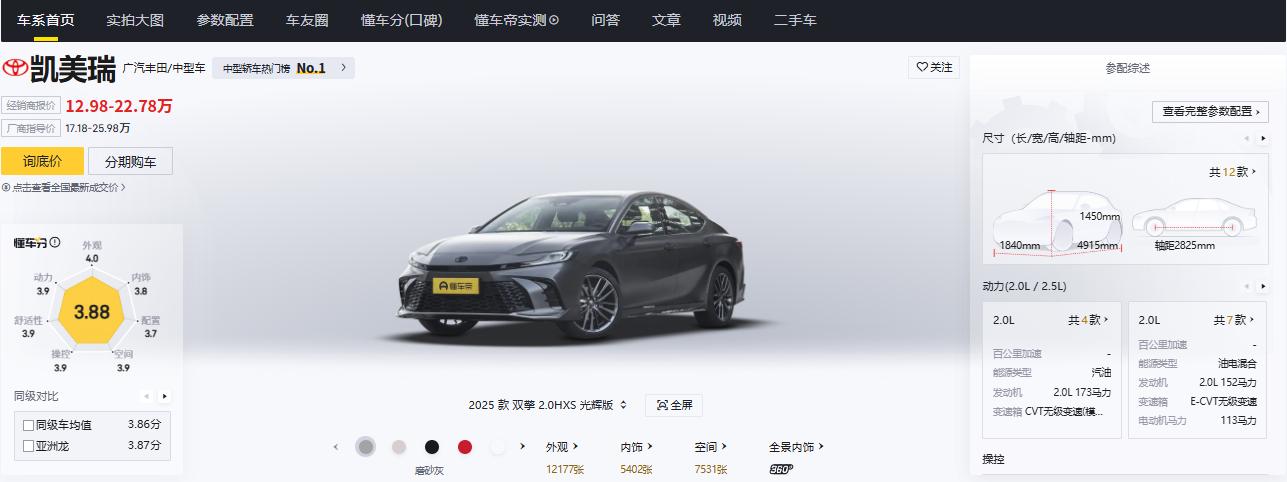The height and width of the screenshot is (482, 1287).
Task: Click the 懂车分 info circle icon
Action: [x=55, y=242]
